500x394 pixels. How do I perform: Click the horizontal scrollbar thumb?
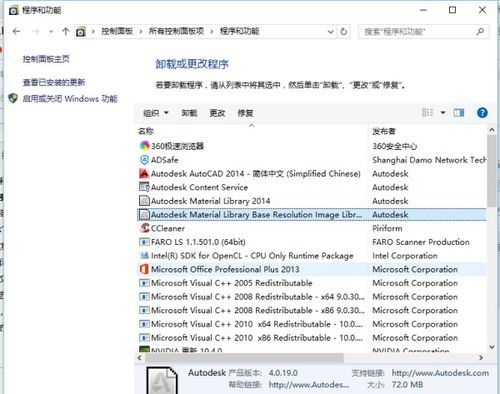point(244,358)
